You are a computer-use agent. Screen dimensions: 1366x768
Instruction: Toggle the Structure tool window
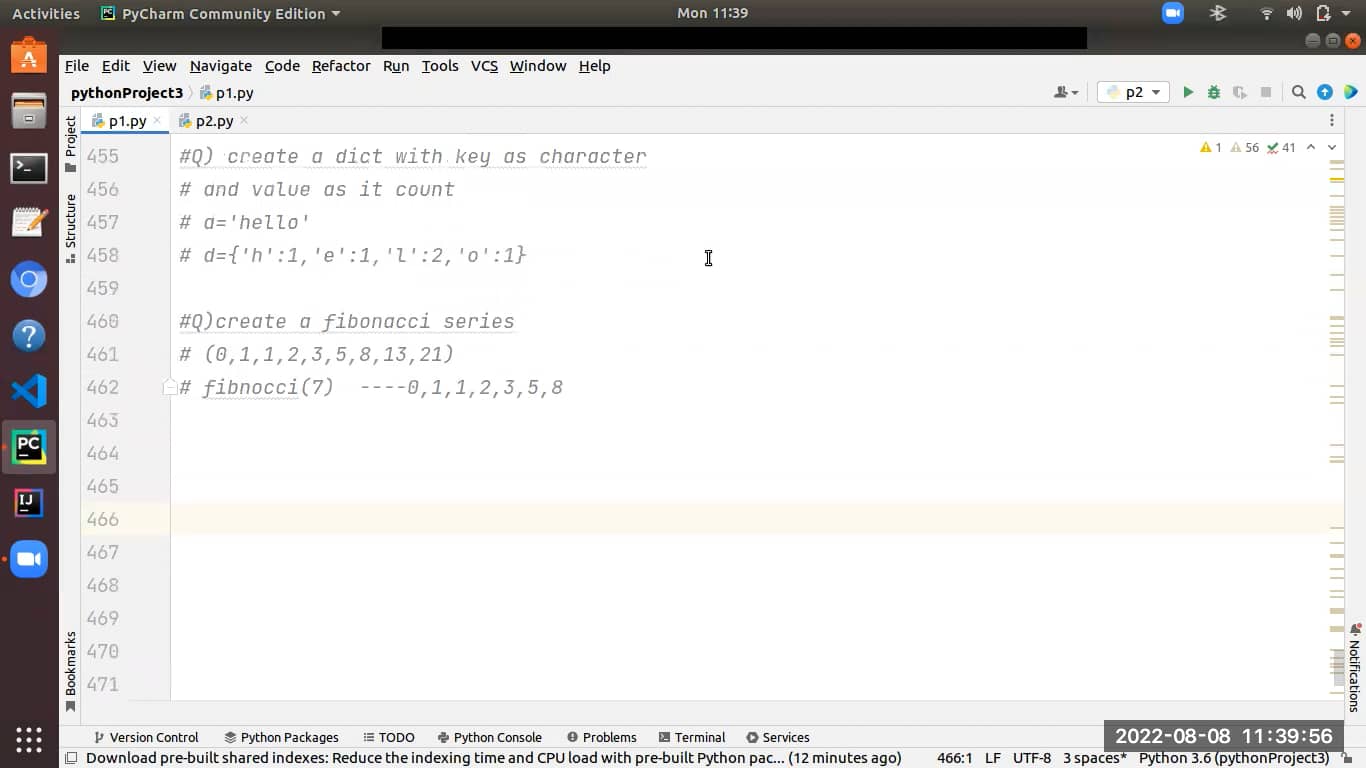click(70, 229)
